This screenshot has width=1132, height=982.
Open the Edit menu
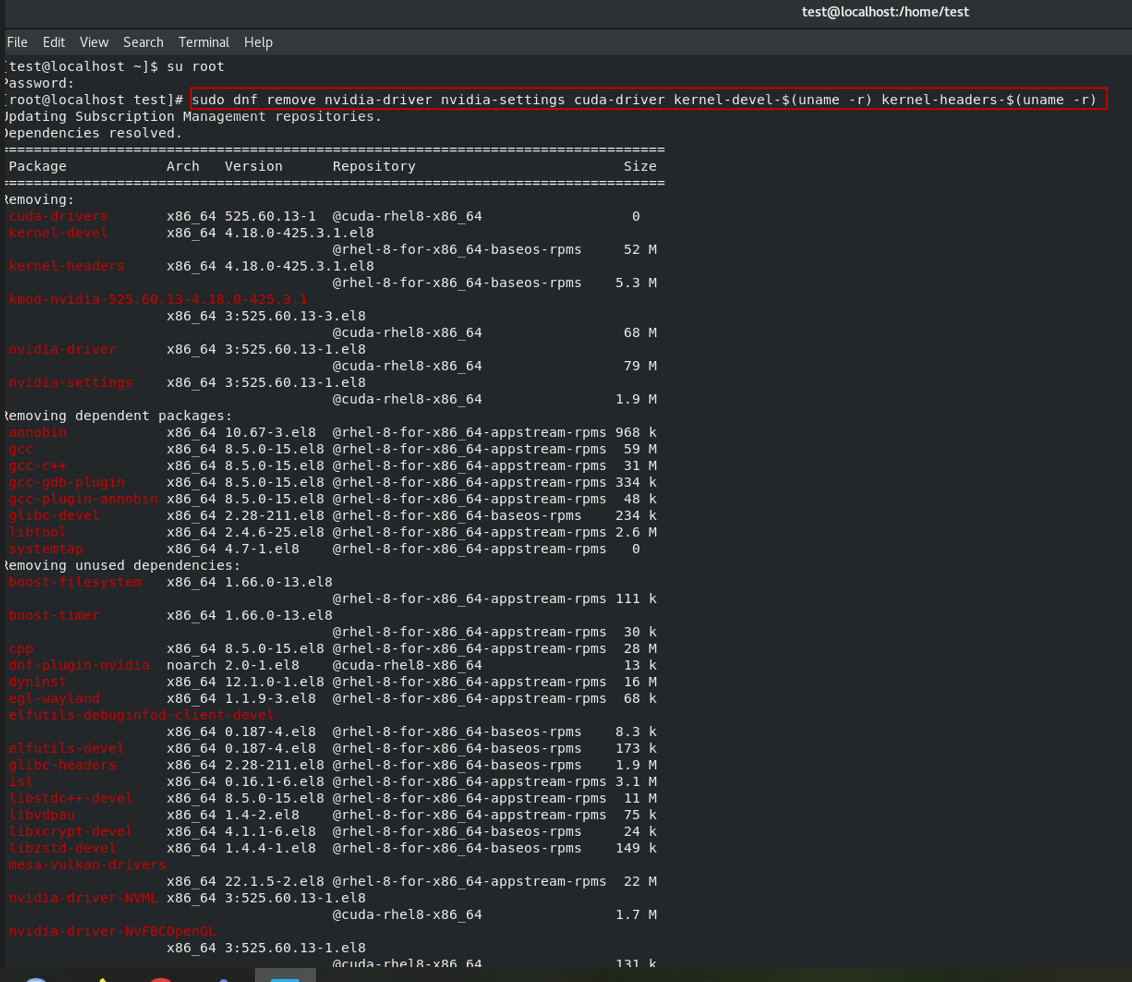(x=53, y=43)
